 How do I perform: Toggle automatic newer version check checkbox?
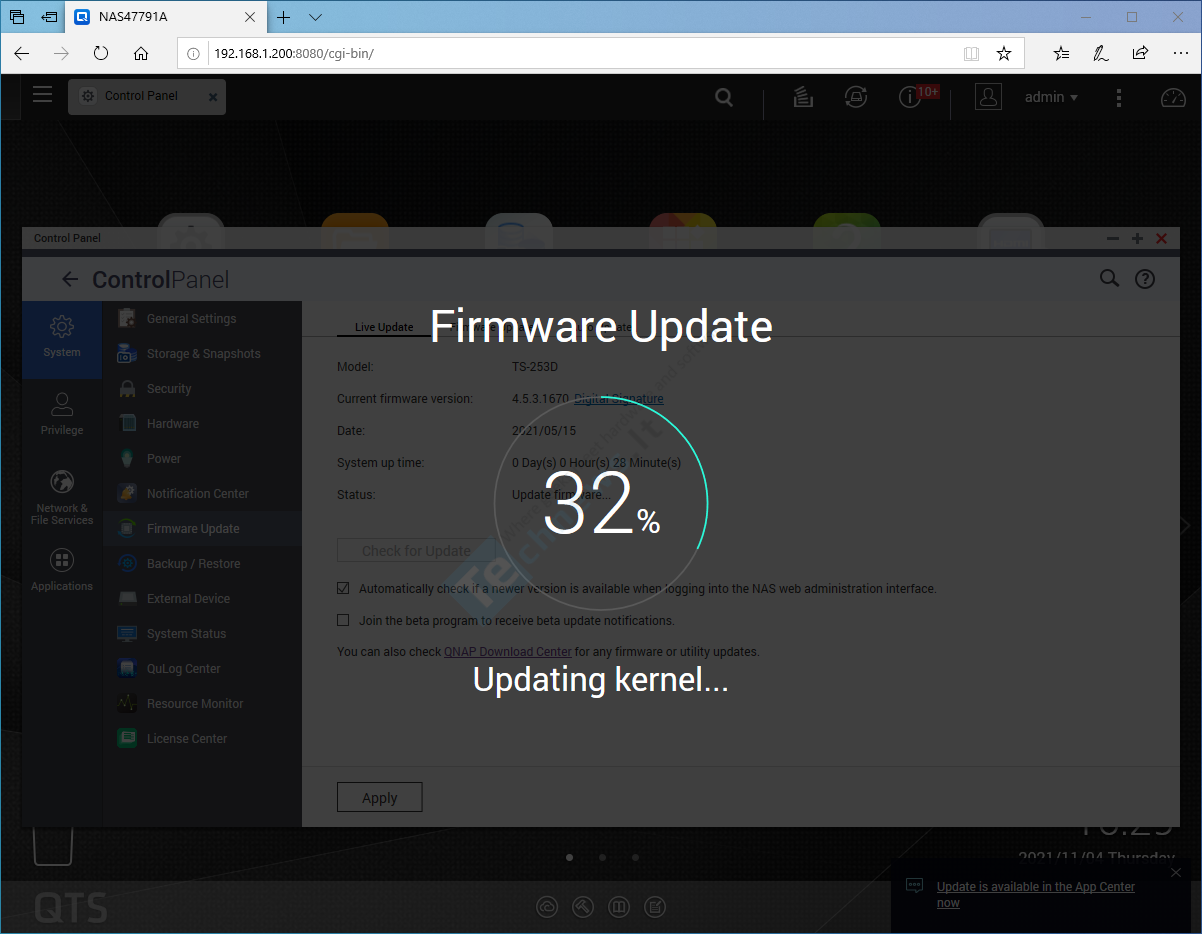pyautogui.click(x=343, y=589)
